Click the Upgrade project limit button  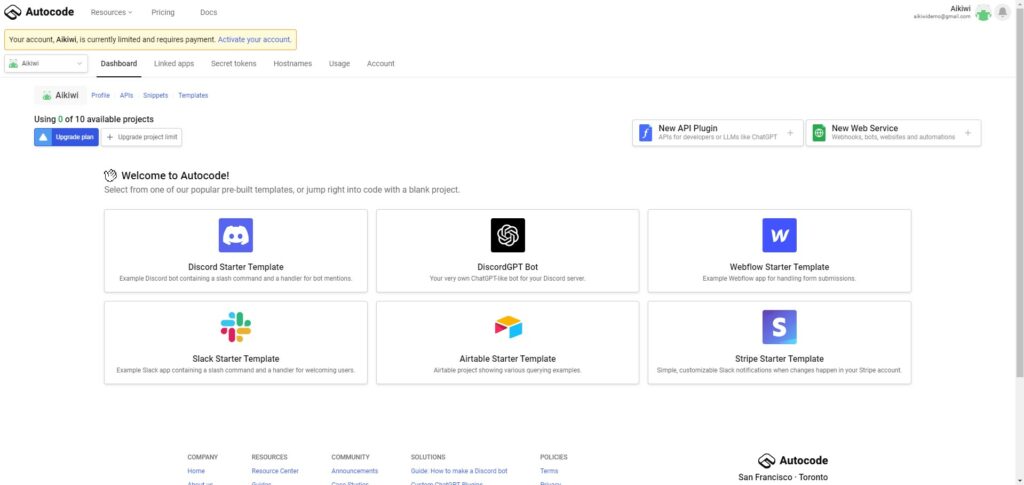coord(141,137)
